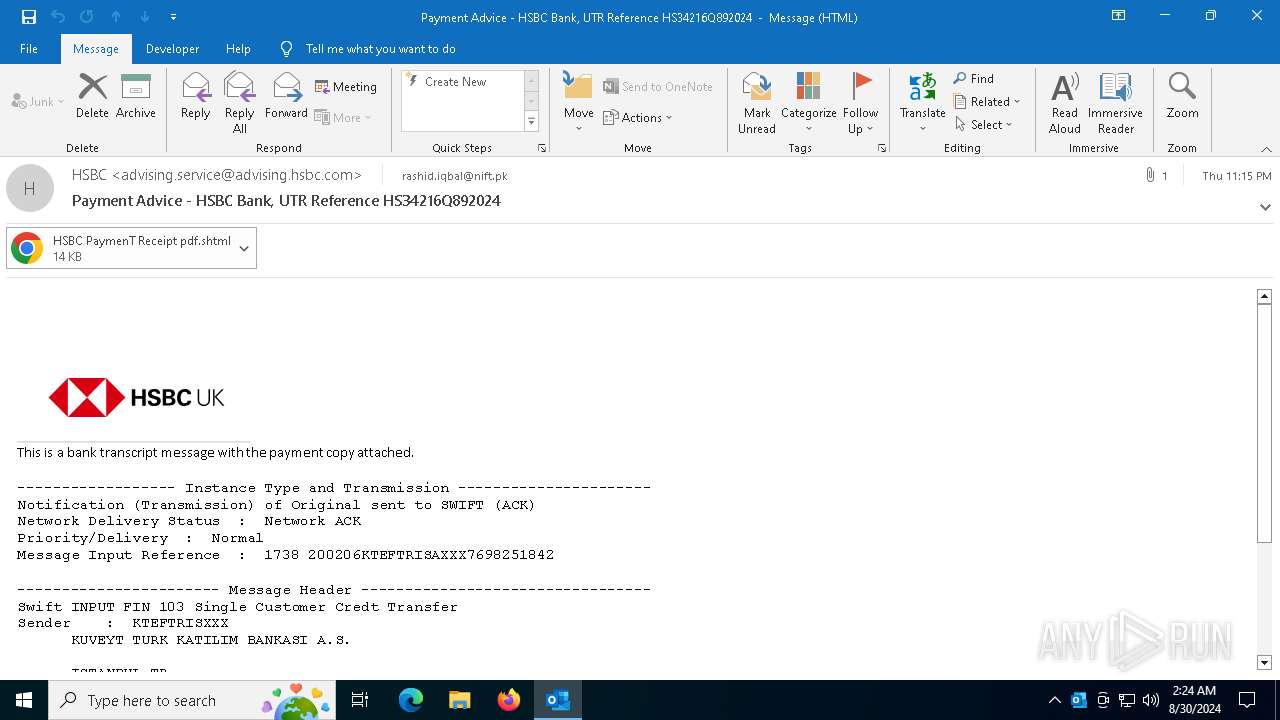
Task: Open the Related dropdown
Action: (987, 102)
